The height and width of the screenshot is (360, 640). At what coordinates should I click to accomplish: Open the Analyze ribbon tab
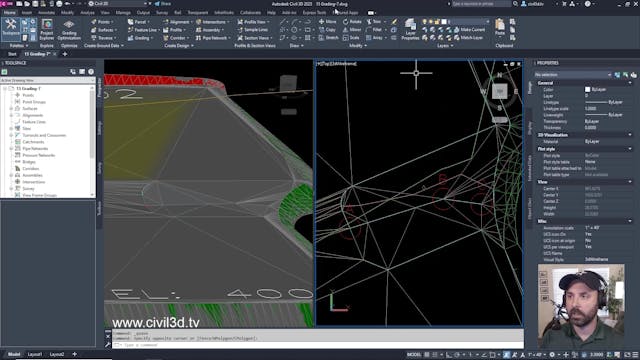[87, 13]
